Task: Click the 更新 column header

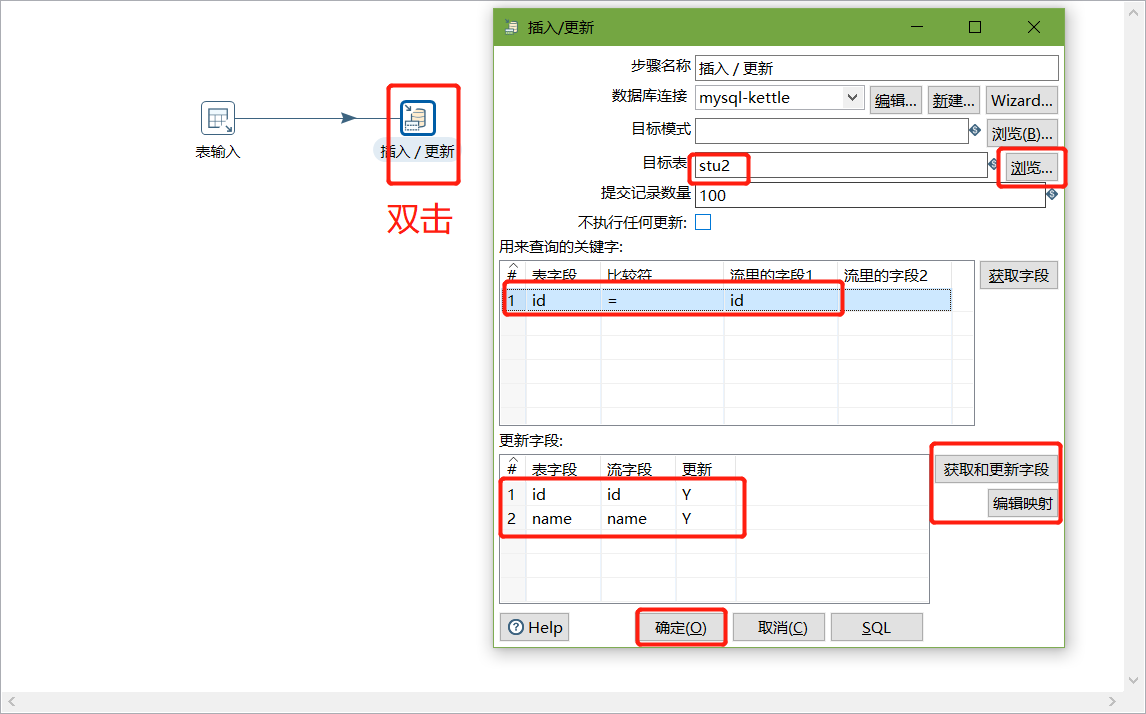Action: [x=705, y=469]
